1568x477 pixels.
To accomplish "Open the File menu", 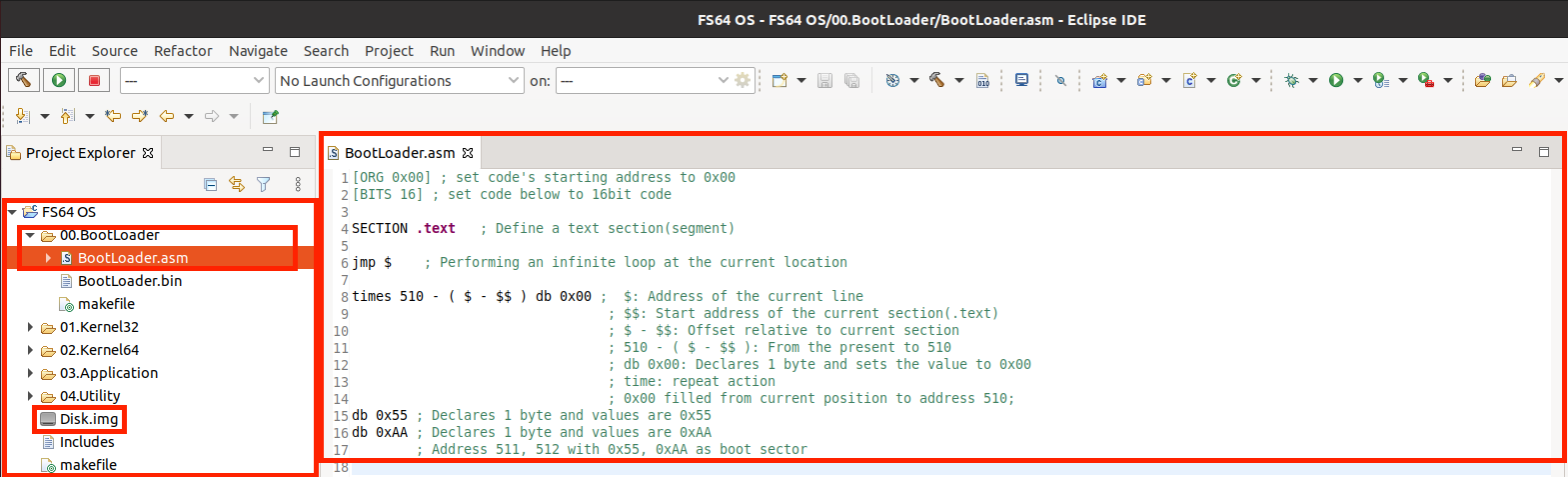I will tap(21, 51).
